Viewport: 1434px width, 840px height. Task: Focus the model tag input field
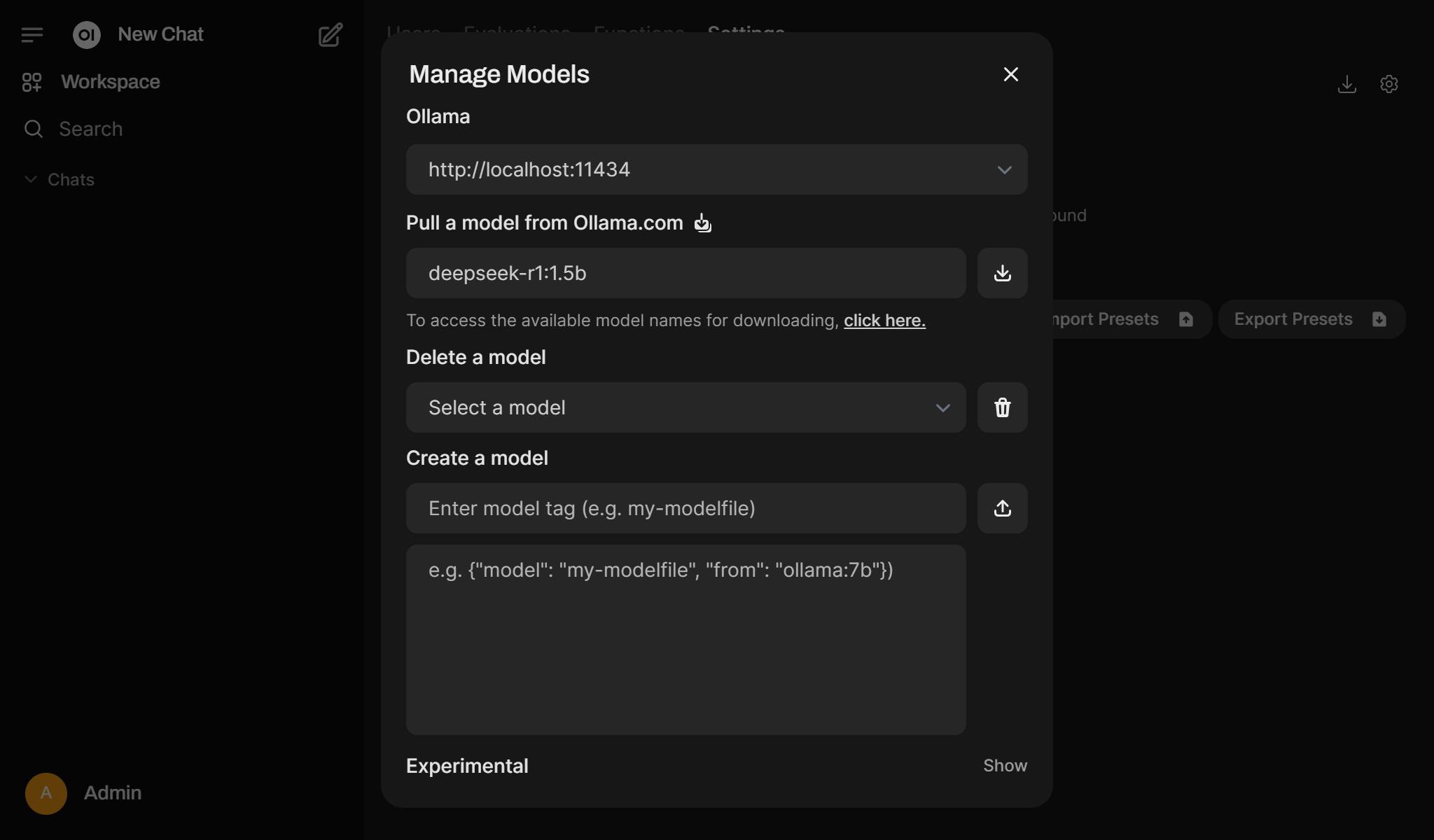click(x=685, y=508)
